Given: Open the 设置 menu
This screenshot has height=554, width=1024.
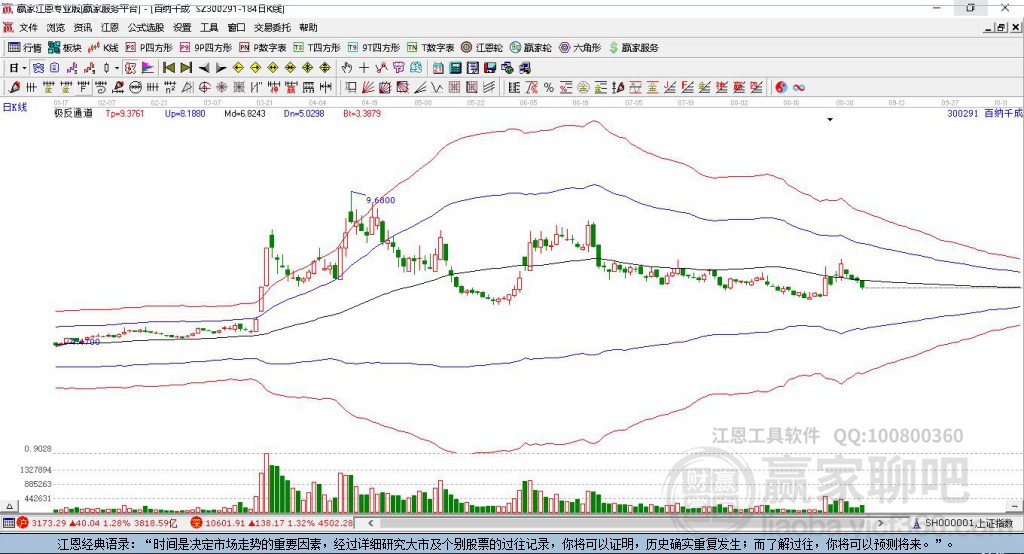Looking at the screenshot, I should [x=182, y=27].
